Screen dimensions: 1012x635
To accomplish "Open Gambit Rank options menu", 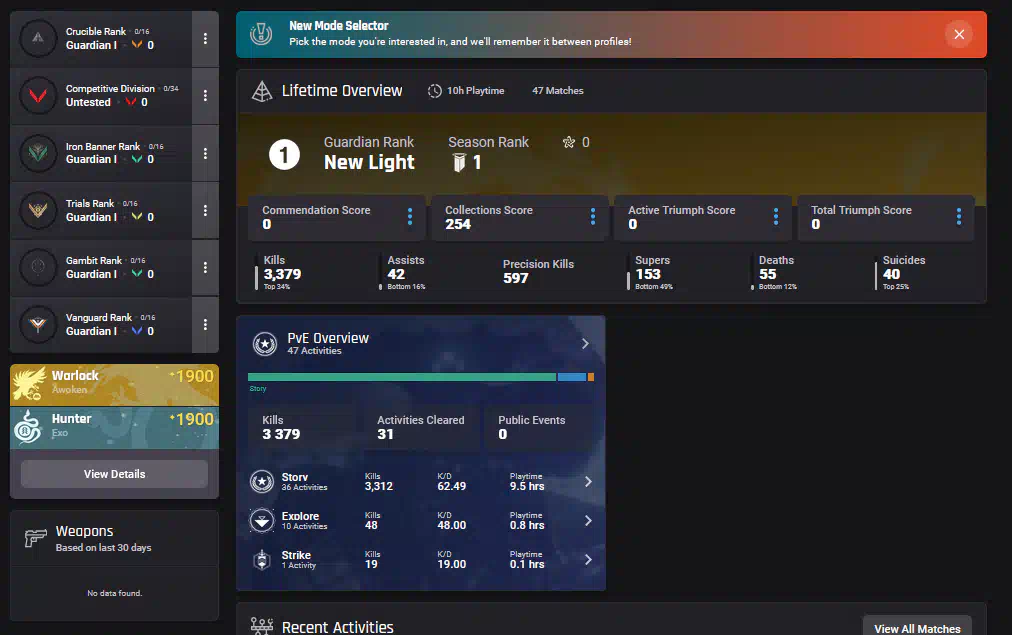I will click(x=205, y=267).
